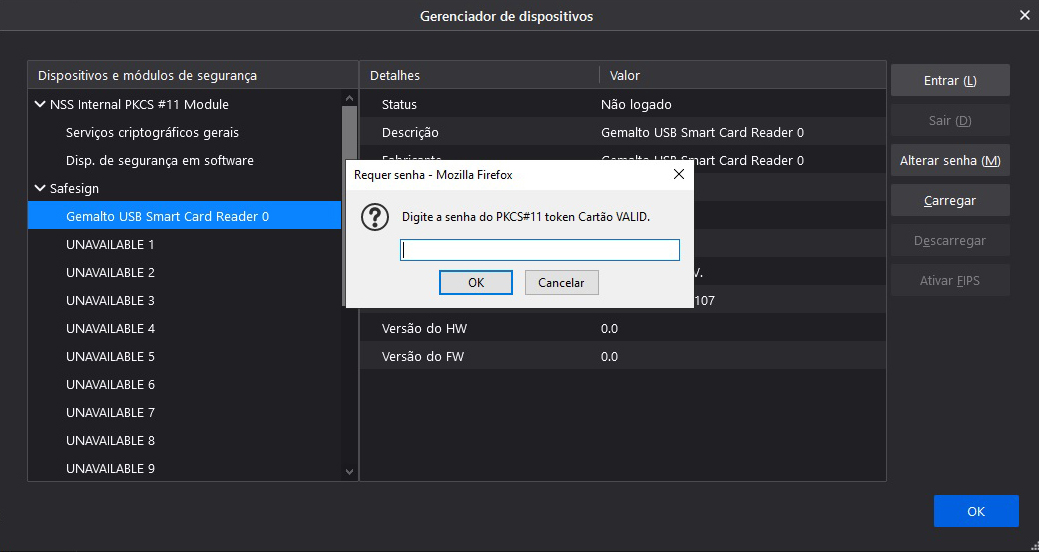
Task: Click the Detalhes column header
Action: (x=395, y=75)
